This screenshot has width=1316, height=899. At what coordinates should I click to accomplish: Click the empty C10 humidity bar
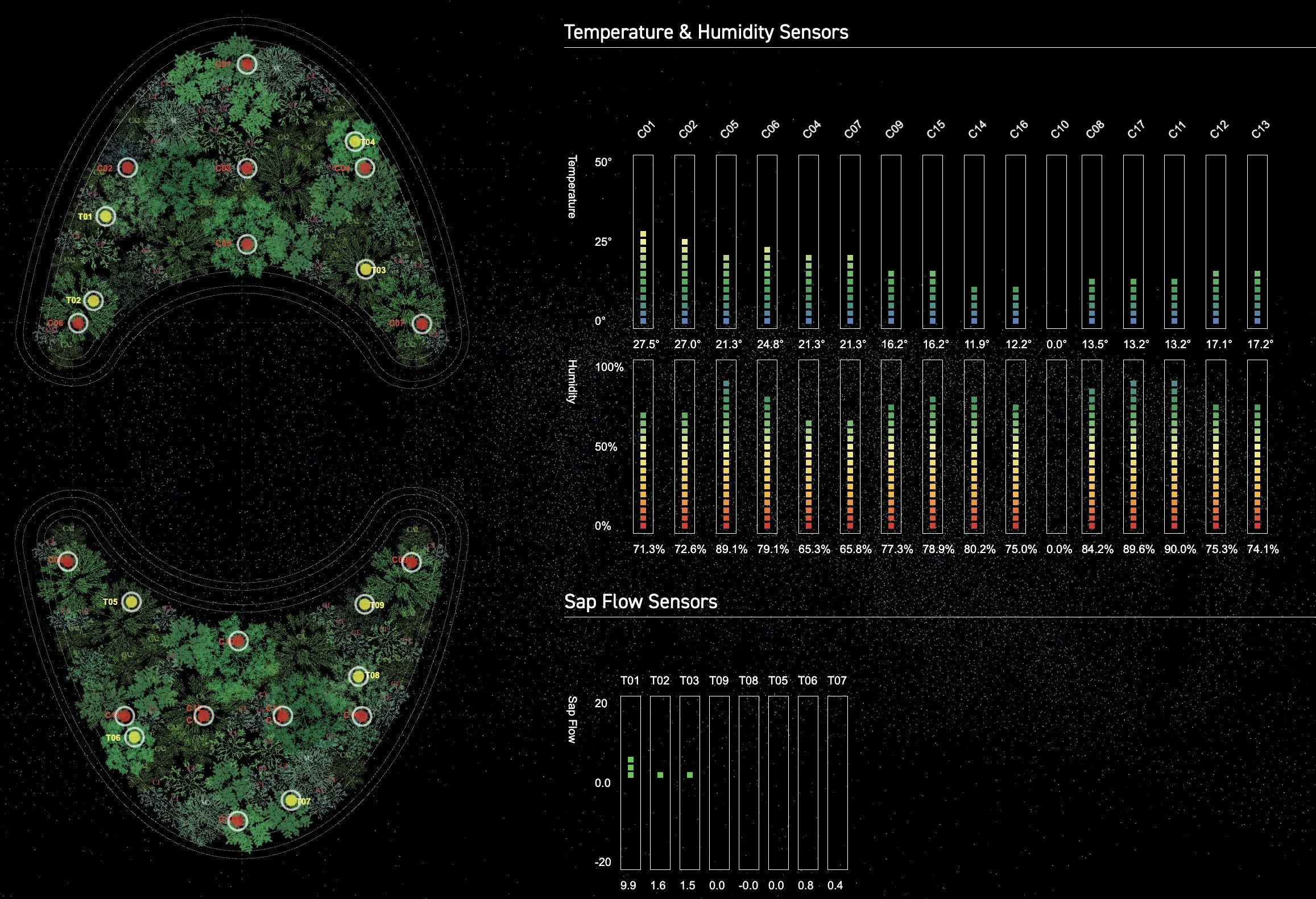[1057, 447]
